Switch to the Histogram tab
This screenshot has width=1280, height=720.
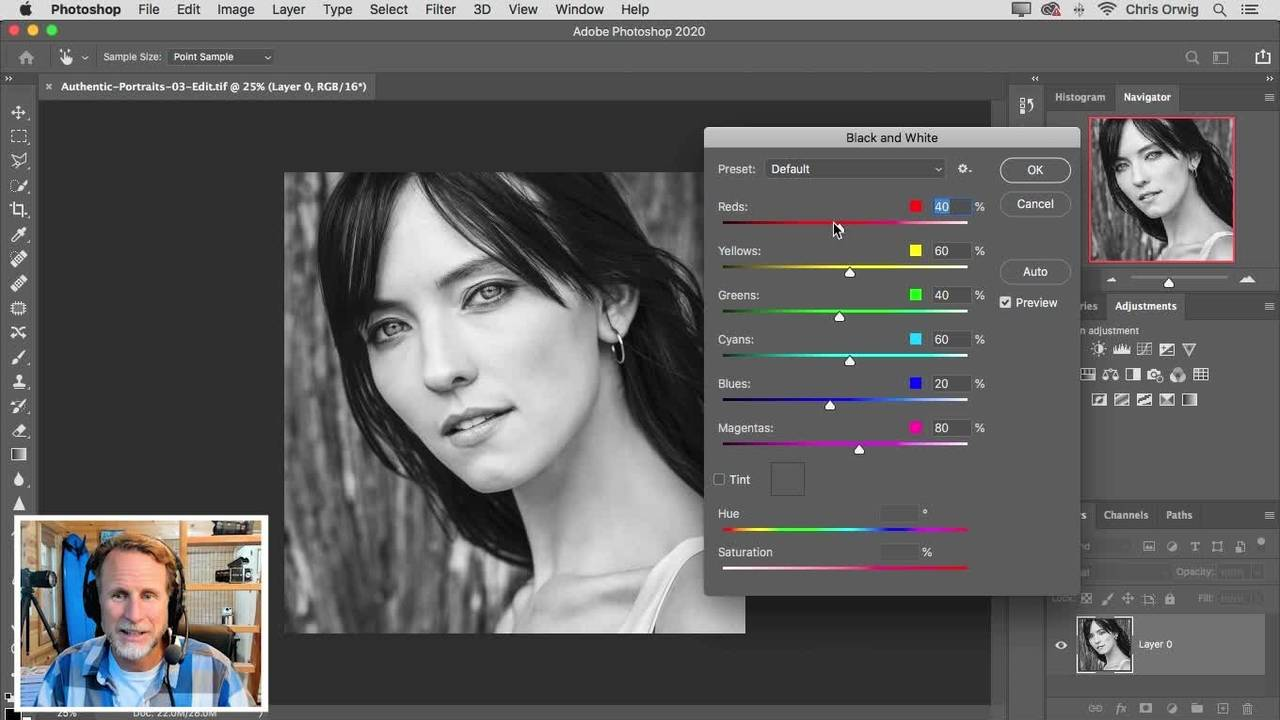[x=1080, y=97]
